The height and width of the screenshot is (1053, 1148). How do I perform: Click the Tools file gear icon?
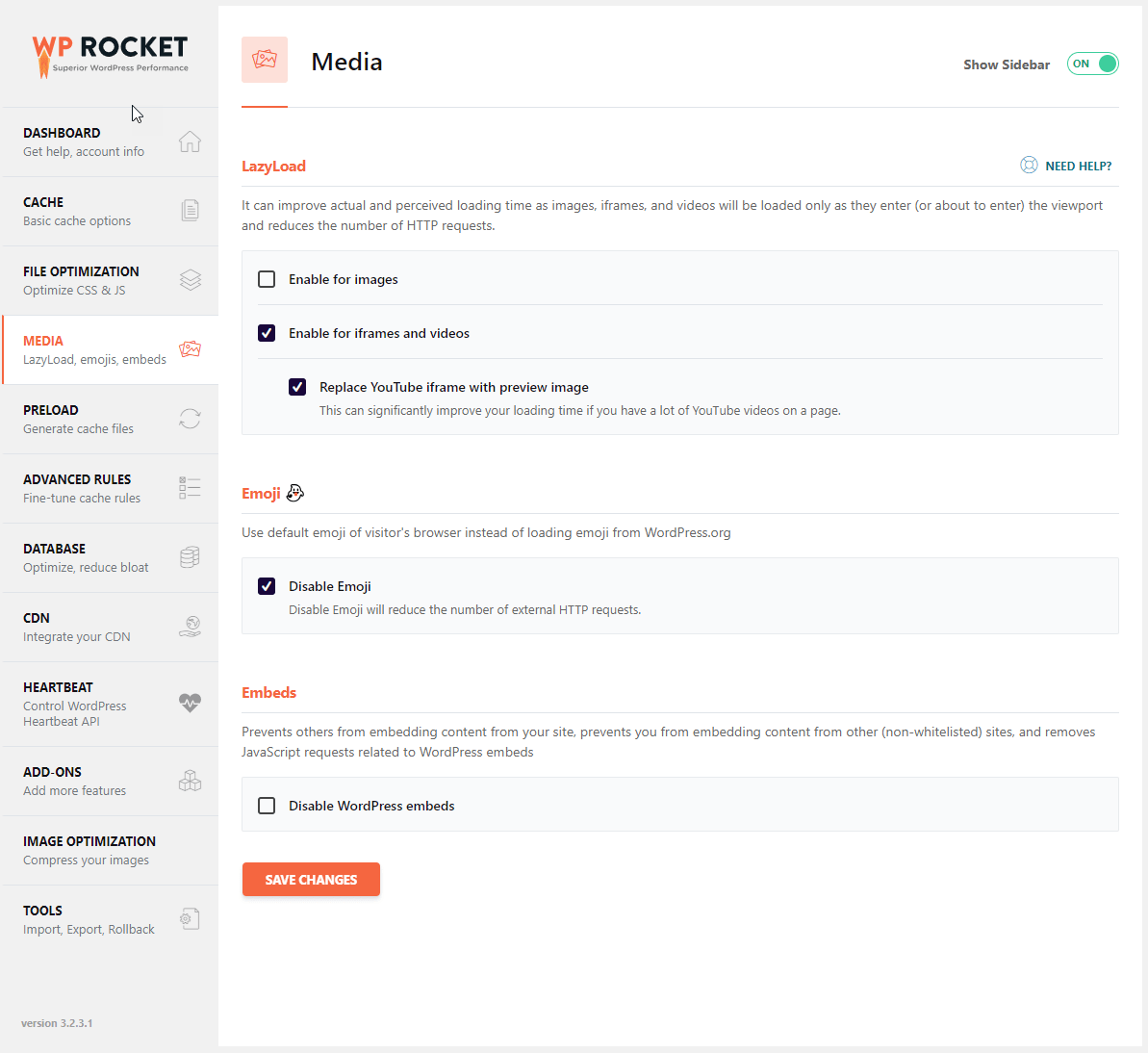(190, 918)
